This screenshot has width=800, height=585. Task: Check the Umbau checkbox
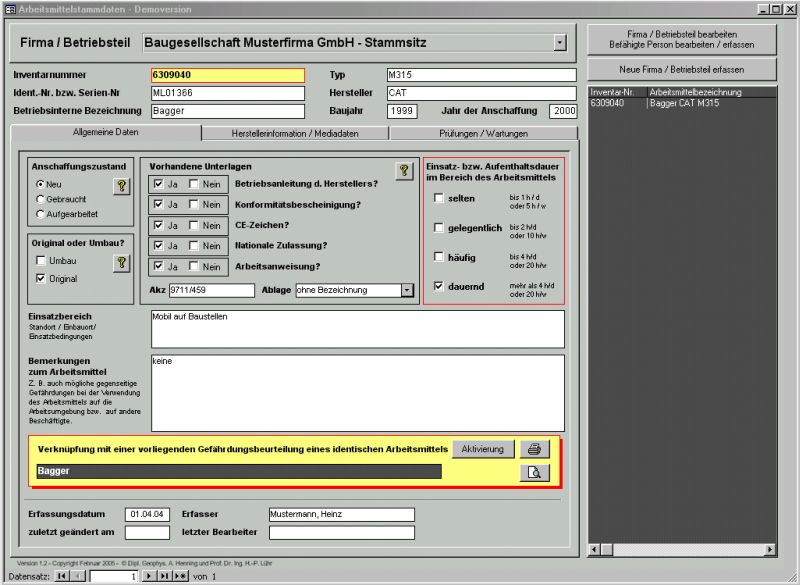click(x=40, y=261)
